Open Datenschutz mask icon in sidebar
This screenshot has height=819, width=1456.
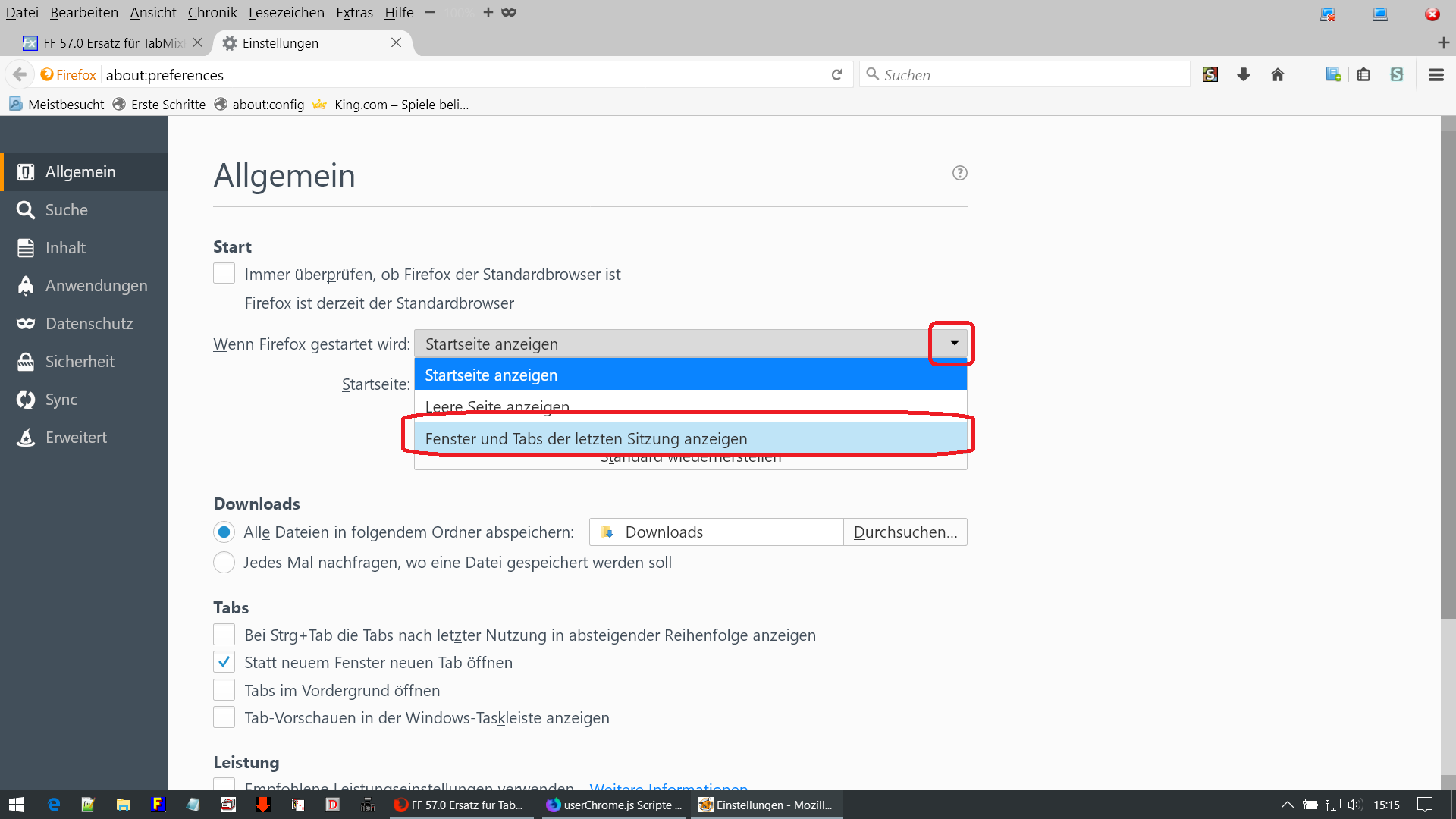tap(26, 324)
